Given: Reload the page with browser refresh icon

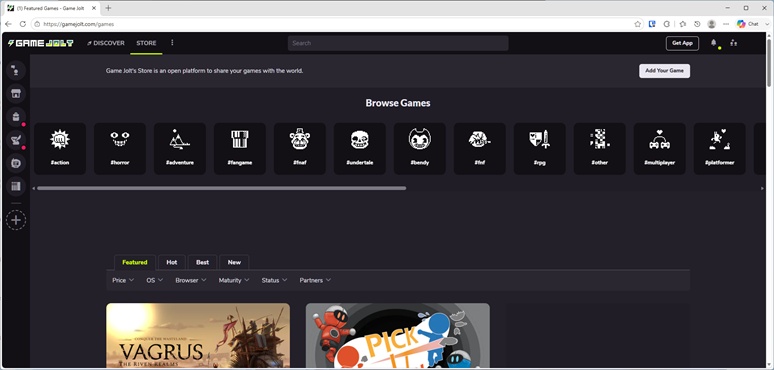Looking at the screenshot, I should pos(23,24).
